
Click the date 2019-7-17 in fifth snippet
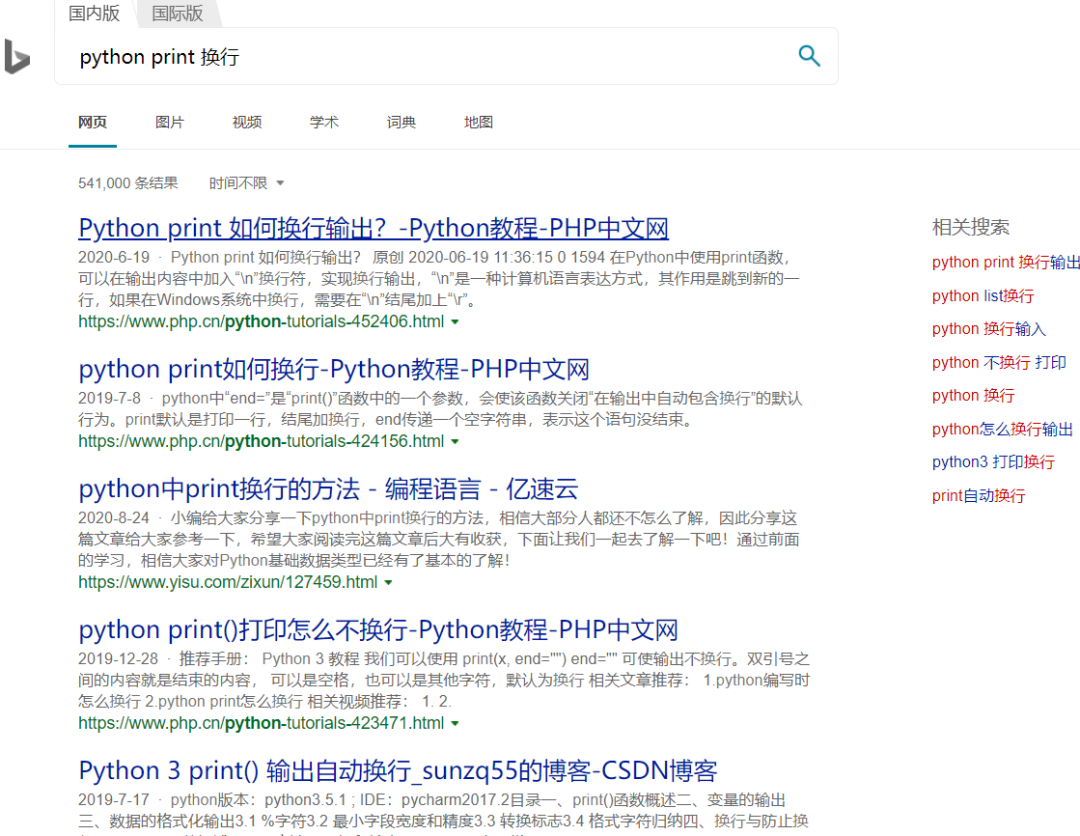pyautogui.click(x=114, y=800)
